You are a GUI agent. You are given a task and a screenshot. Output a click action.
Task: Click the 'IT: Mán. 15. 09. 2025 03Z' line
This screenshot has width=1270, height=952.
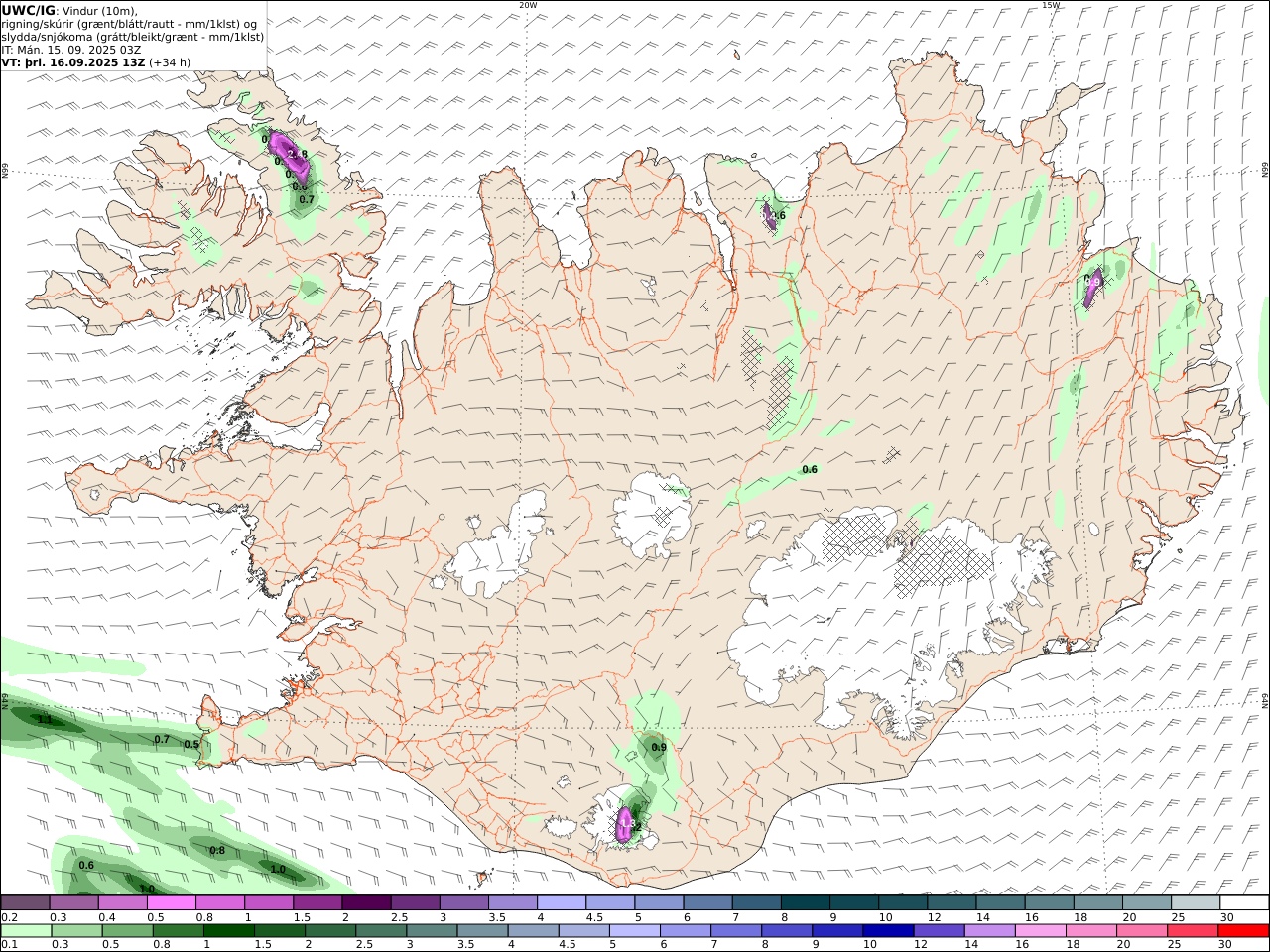71,50
